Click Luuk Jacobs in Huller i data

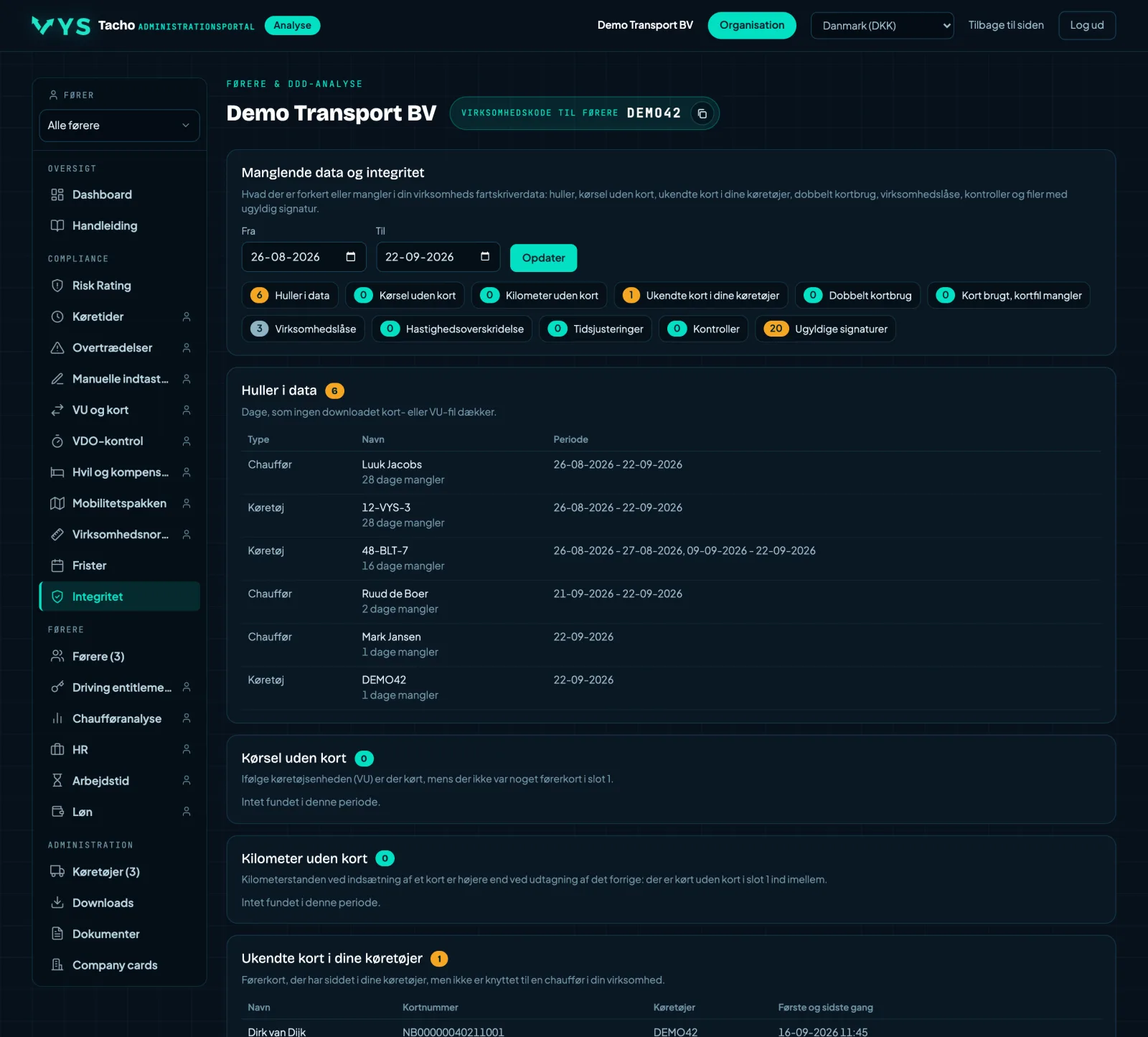coord(392,464)
